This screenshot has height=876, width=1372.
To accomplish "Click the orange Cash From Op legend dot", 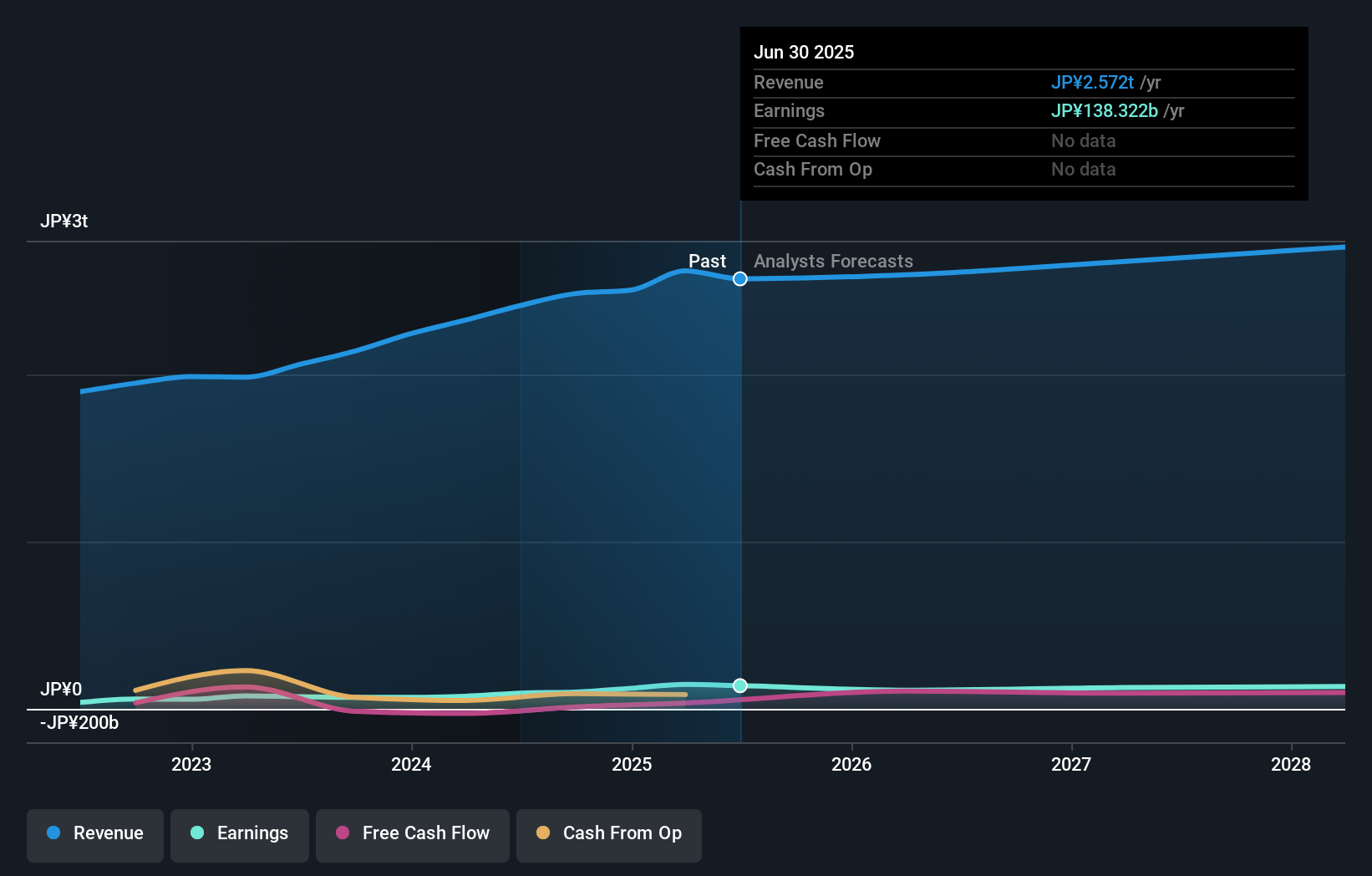I will pyautogui.click(x=544, y=833).
